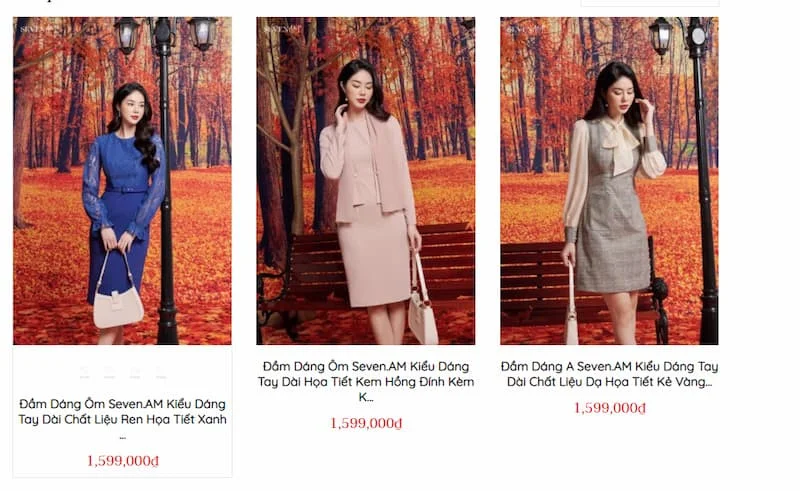Open the grey plaid A-line dress image

[x=609, y=181]
